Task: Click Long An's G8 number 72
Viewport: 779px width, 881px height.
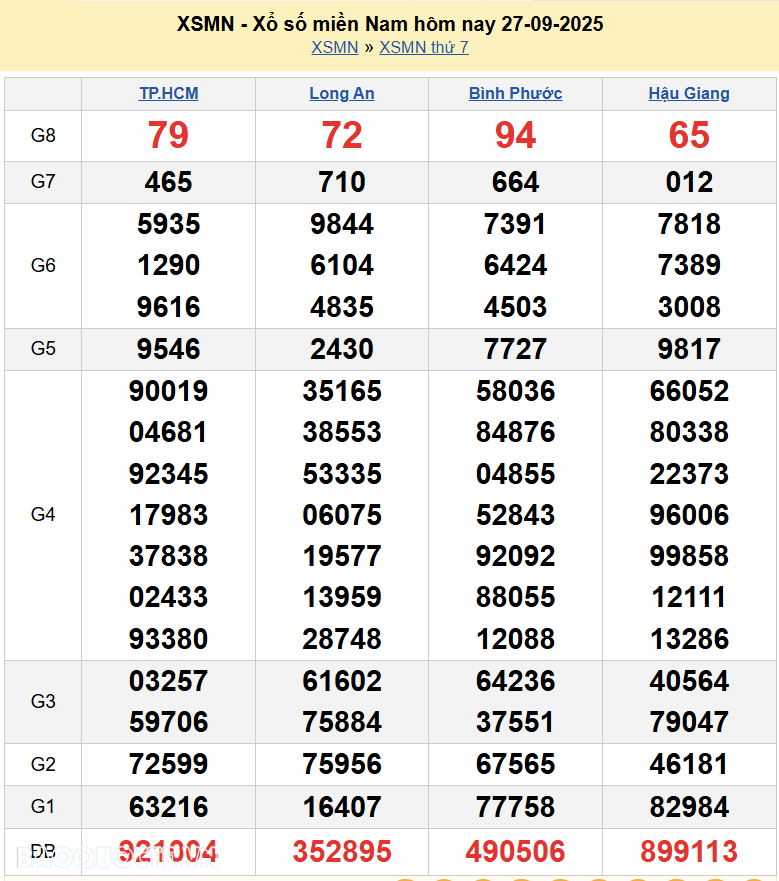Action: [342, 135]
